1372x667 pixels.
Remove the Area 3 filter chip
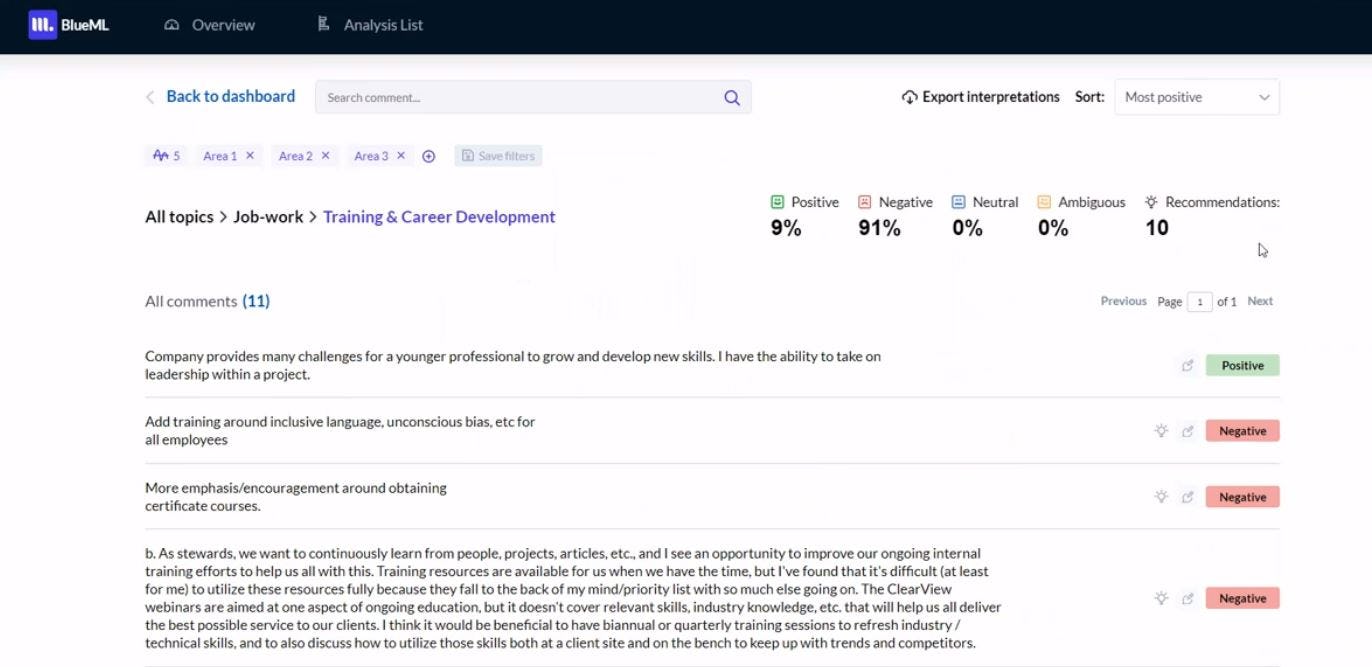(x=401, y=156)
